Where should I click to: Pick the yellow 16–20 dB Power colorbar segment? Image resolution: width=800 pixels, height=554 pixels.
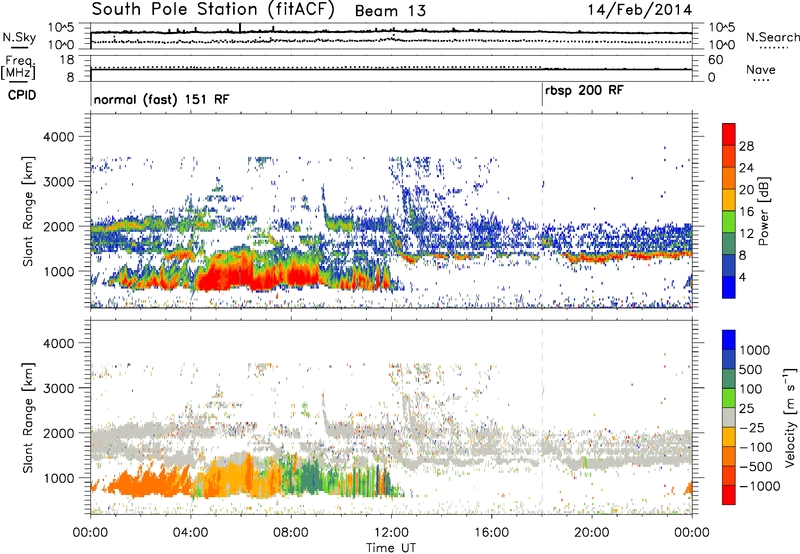pyautogui.click(x=729, y=200)
